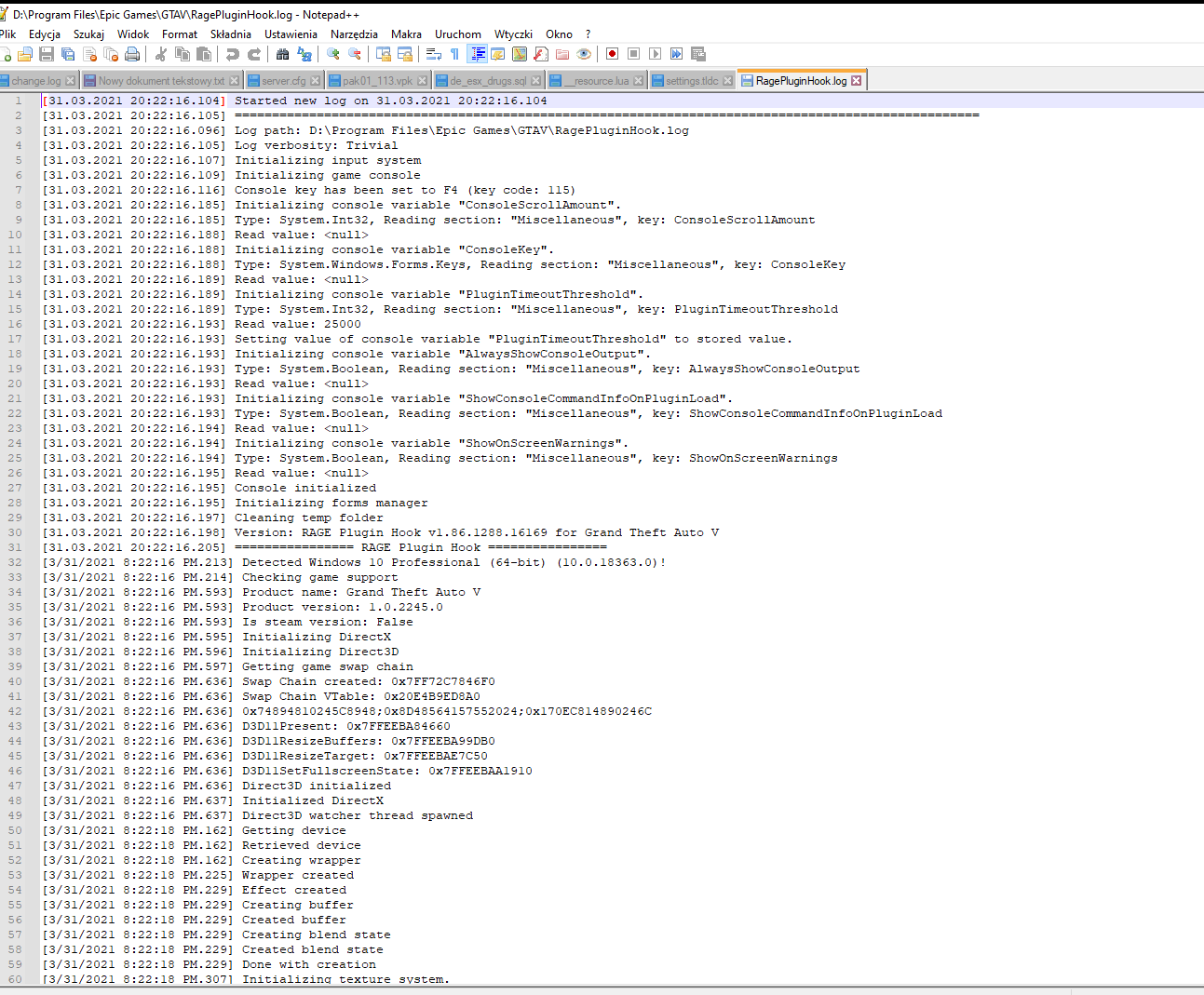Redo the last undone action
Screen dimensions: 1204x995
click(254, 54)
